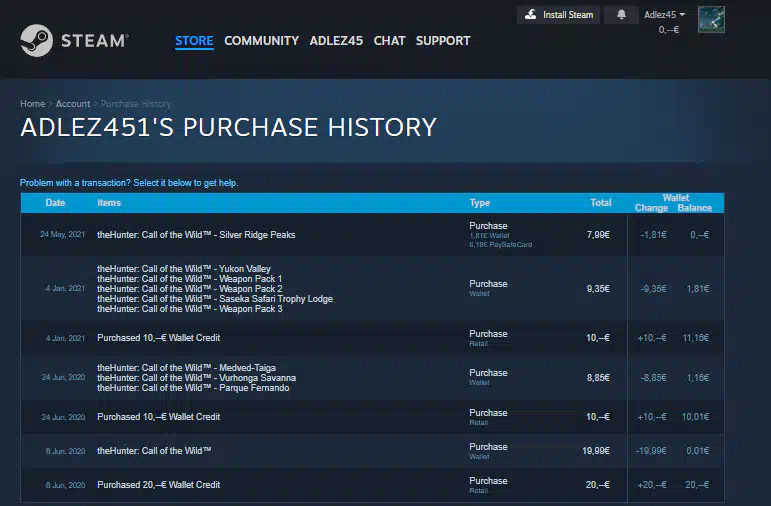Click the Wallet Balance column header
The width and height of the screenshot is (771, 506).
tap(694, 208)
